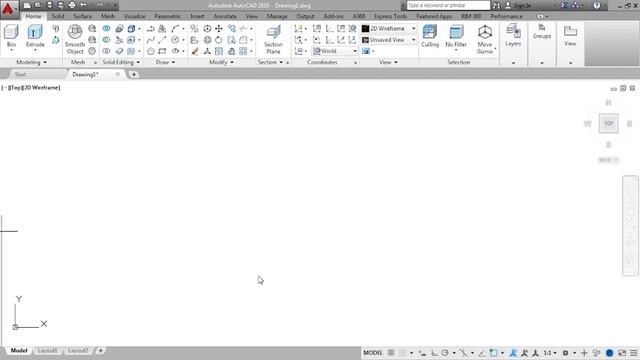Viewport: 640px width, 360px height.
Task: Toggle Ortho mode in status bar
Action: click(434, 353)
